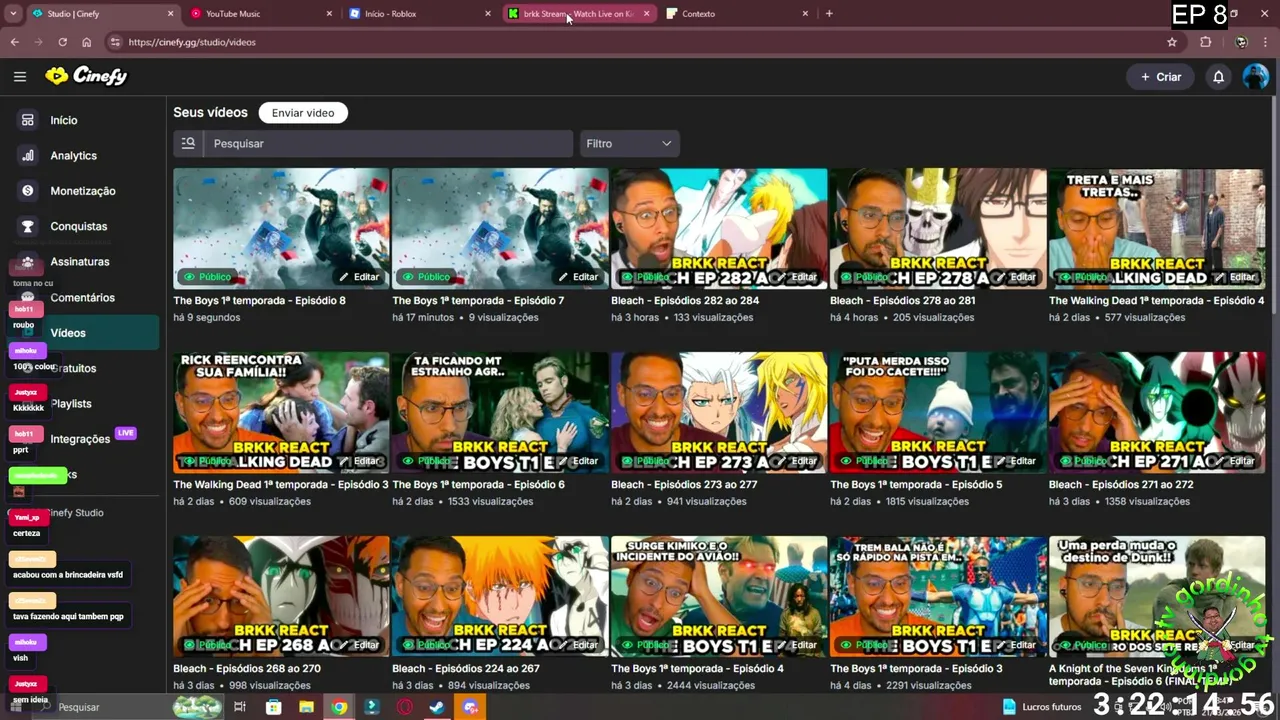Open The Boys Episódio 6 thumbnail
The image size is (1280, 720).
click(500, 412)
